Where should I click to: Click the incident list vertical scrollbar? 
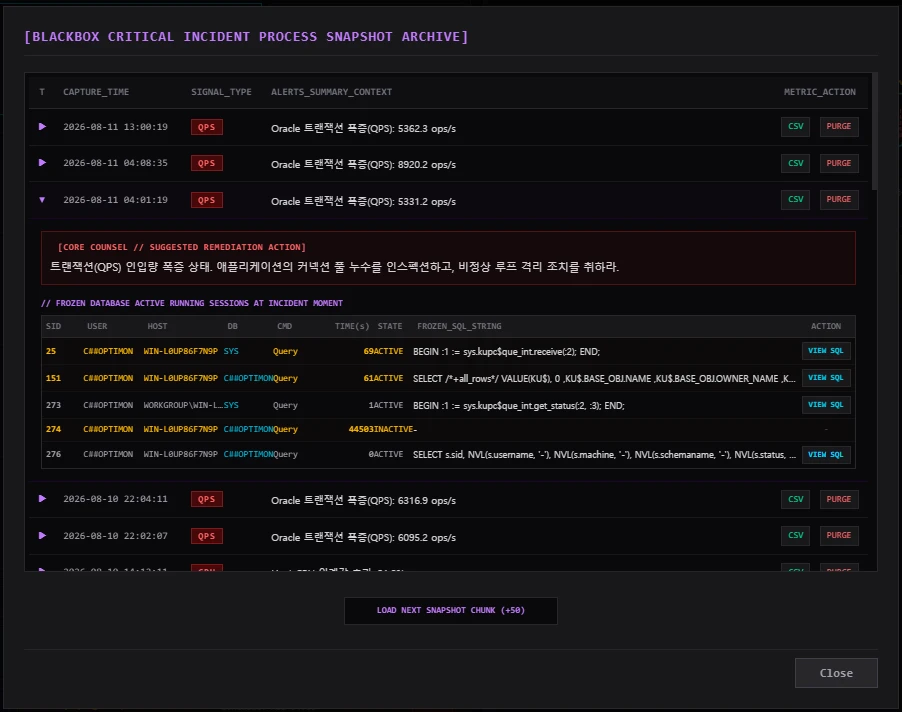click(874, 131)
